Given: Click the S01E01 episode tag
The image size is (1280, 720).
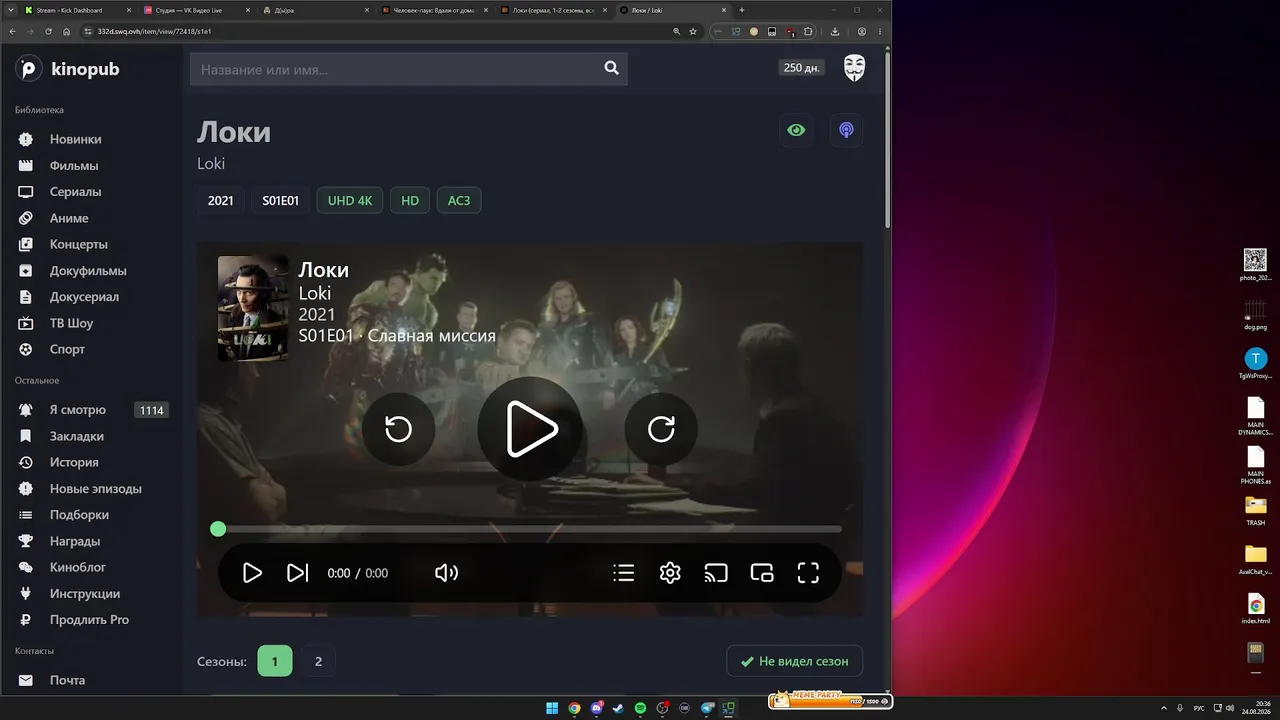Looking at the screenshot, I should tap(280, 200).
